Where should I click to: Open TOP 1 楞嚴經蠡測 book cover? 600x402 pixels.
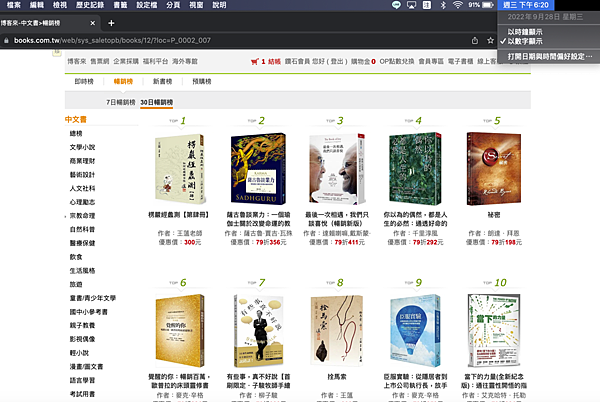(x=179, y=169)
